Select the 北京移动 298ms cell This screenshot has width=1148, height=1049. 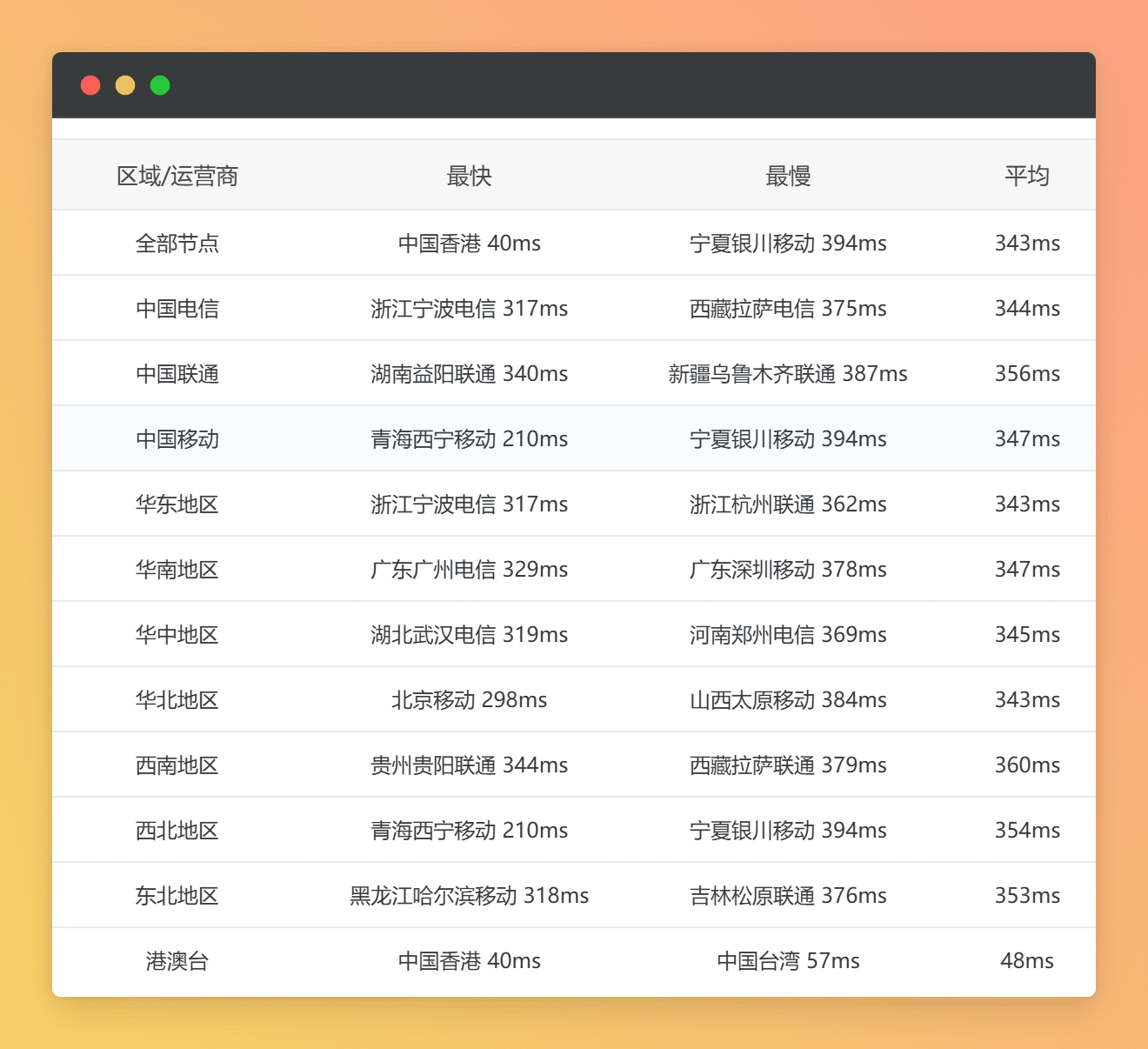point(469,700)
